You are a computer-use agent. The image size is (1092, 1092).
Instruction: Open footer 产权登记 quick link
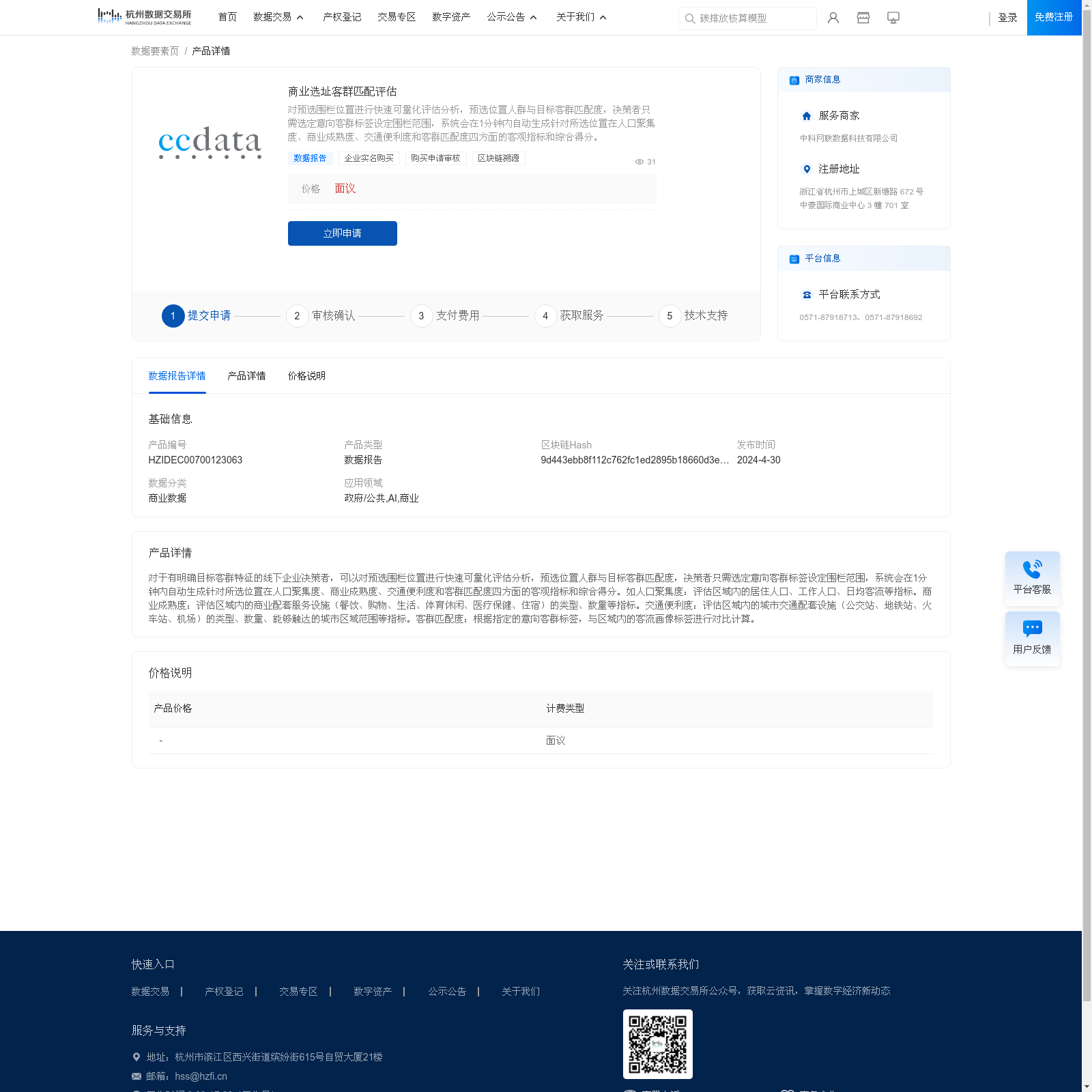pyautogui.click(x=224, y=992)
